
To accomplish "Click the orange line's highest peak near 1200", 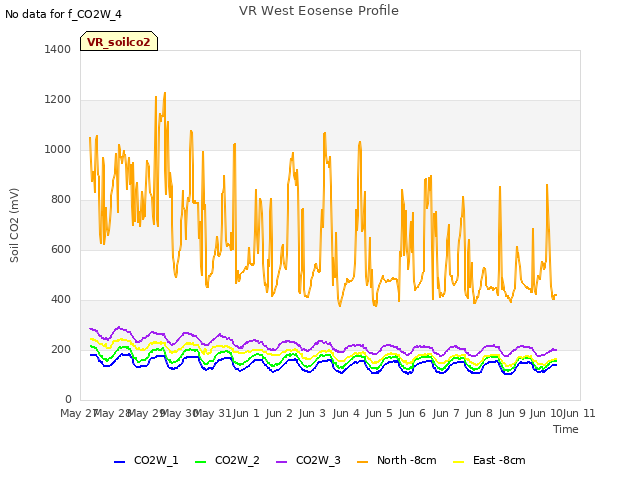I will pyautogui.click(x=165, y=93).
